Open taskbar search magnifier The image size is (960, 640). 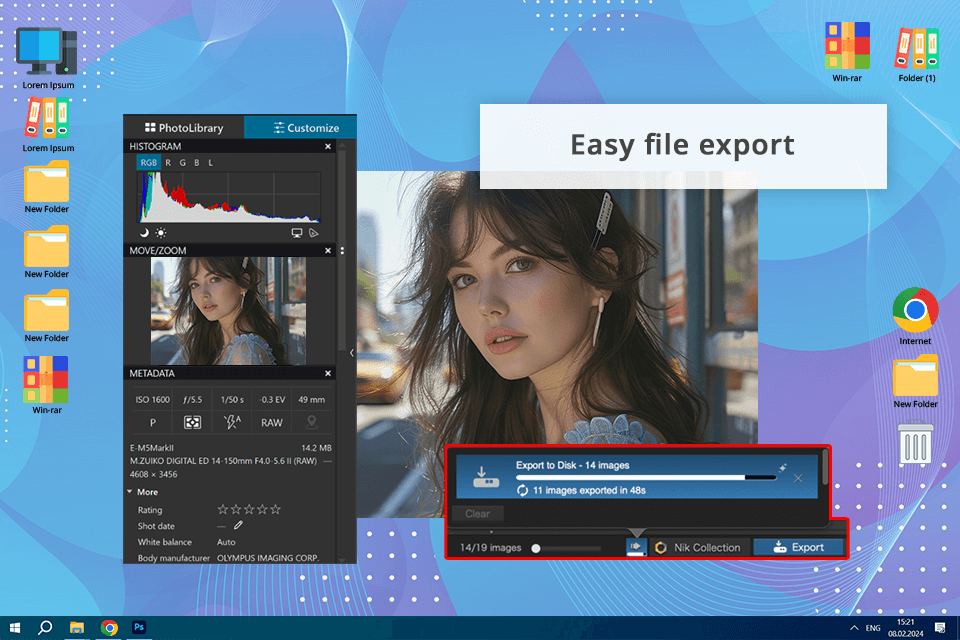[x=45, y=628]
